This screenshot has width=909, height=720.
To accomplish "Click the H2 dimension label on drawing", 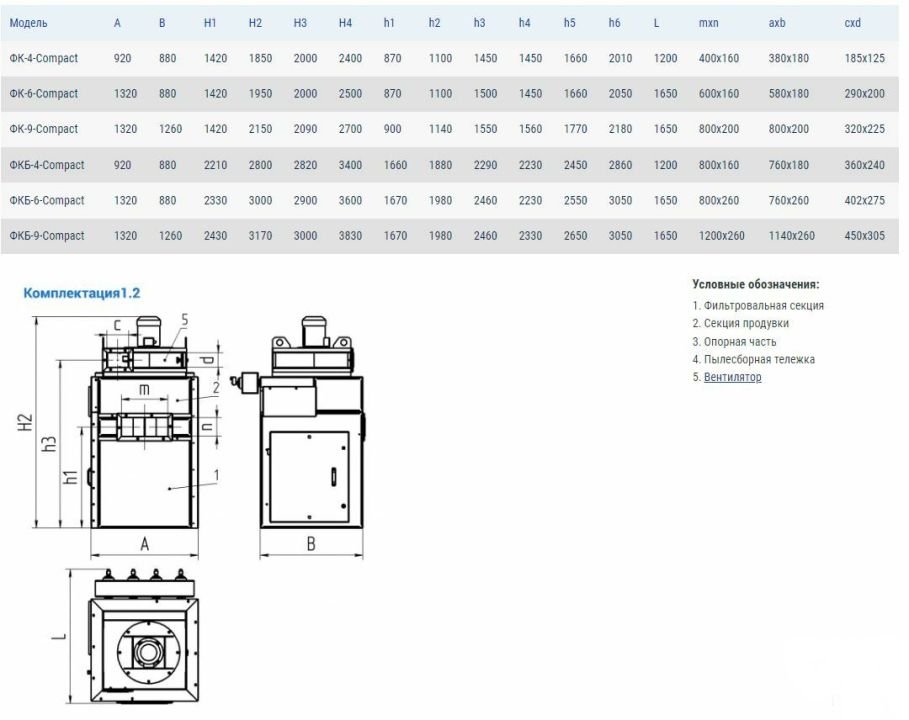I will pyautogui.click(x=24, y=421).
